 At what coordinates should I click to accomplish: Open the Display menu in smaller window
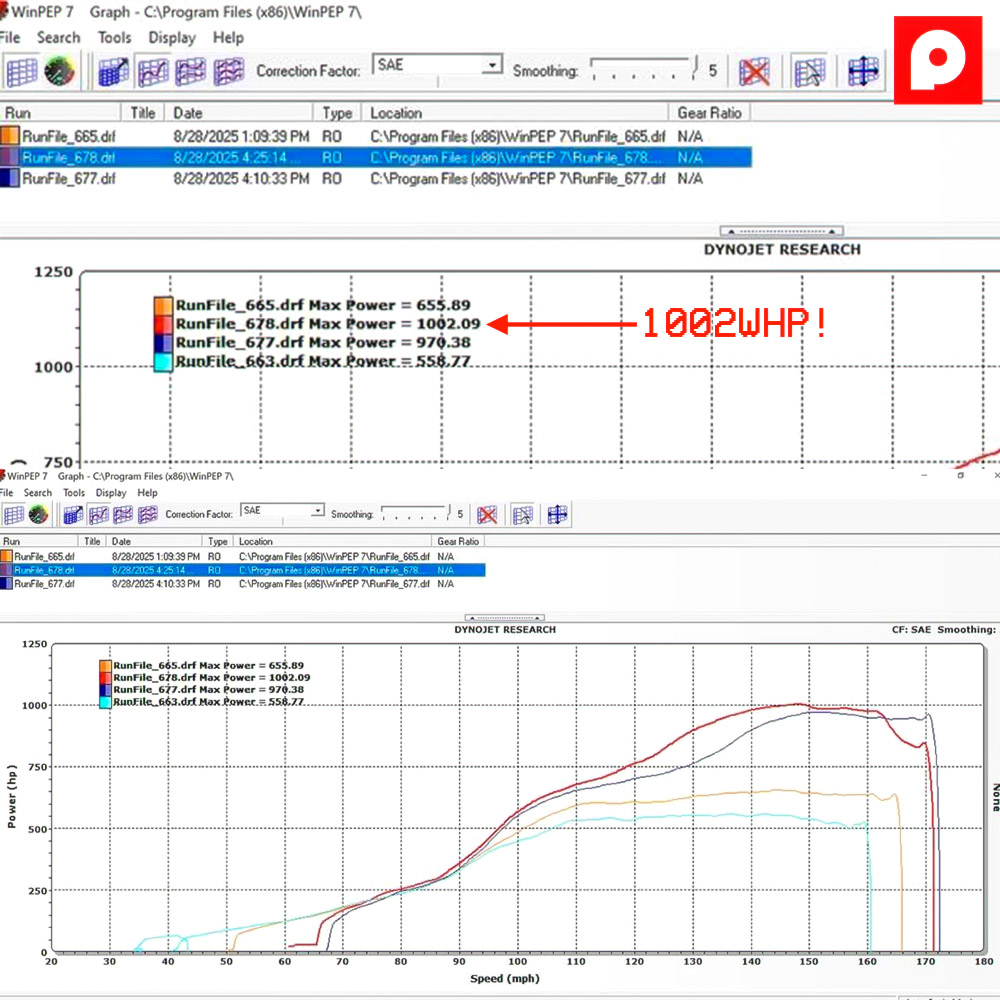[111, 493]
